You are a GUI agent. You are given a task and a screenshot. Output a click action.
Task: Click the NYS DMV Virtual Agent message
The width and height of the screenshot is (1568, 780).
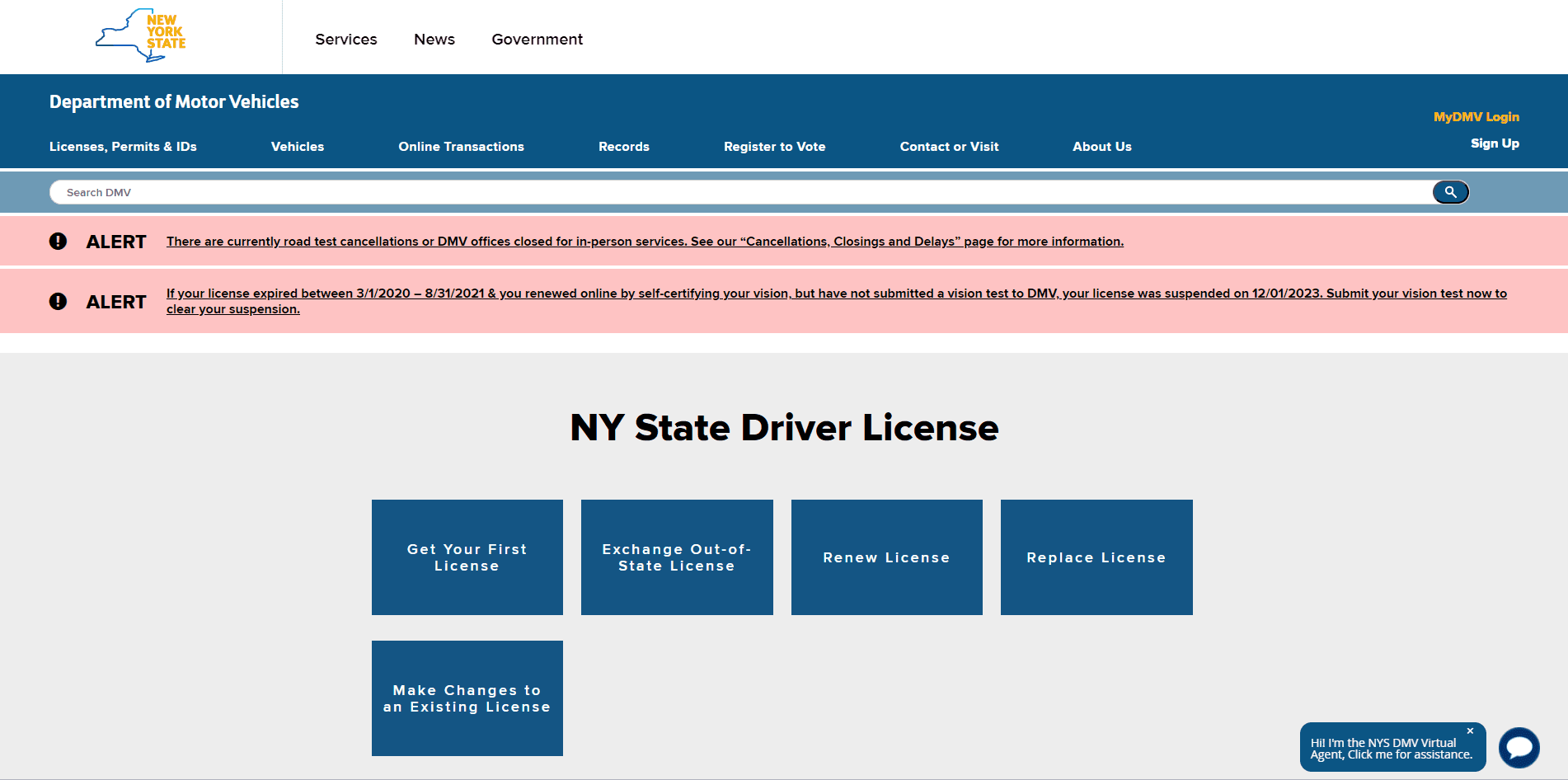tap(1392, 749)
